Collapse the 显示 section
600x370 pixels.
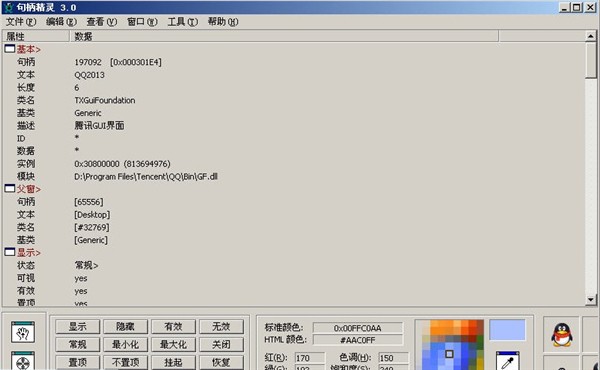click(x=10, y=252)
